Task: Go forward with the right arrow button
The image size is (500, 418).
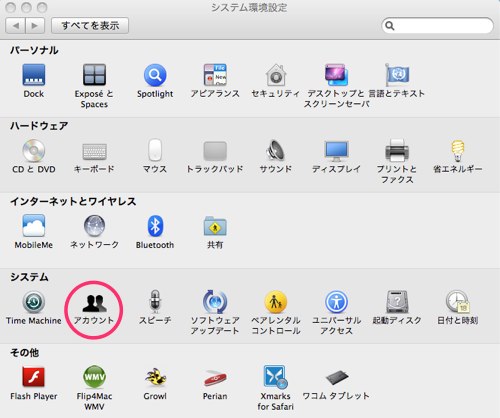Action: click(35, 26)
